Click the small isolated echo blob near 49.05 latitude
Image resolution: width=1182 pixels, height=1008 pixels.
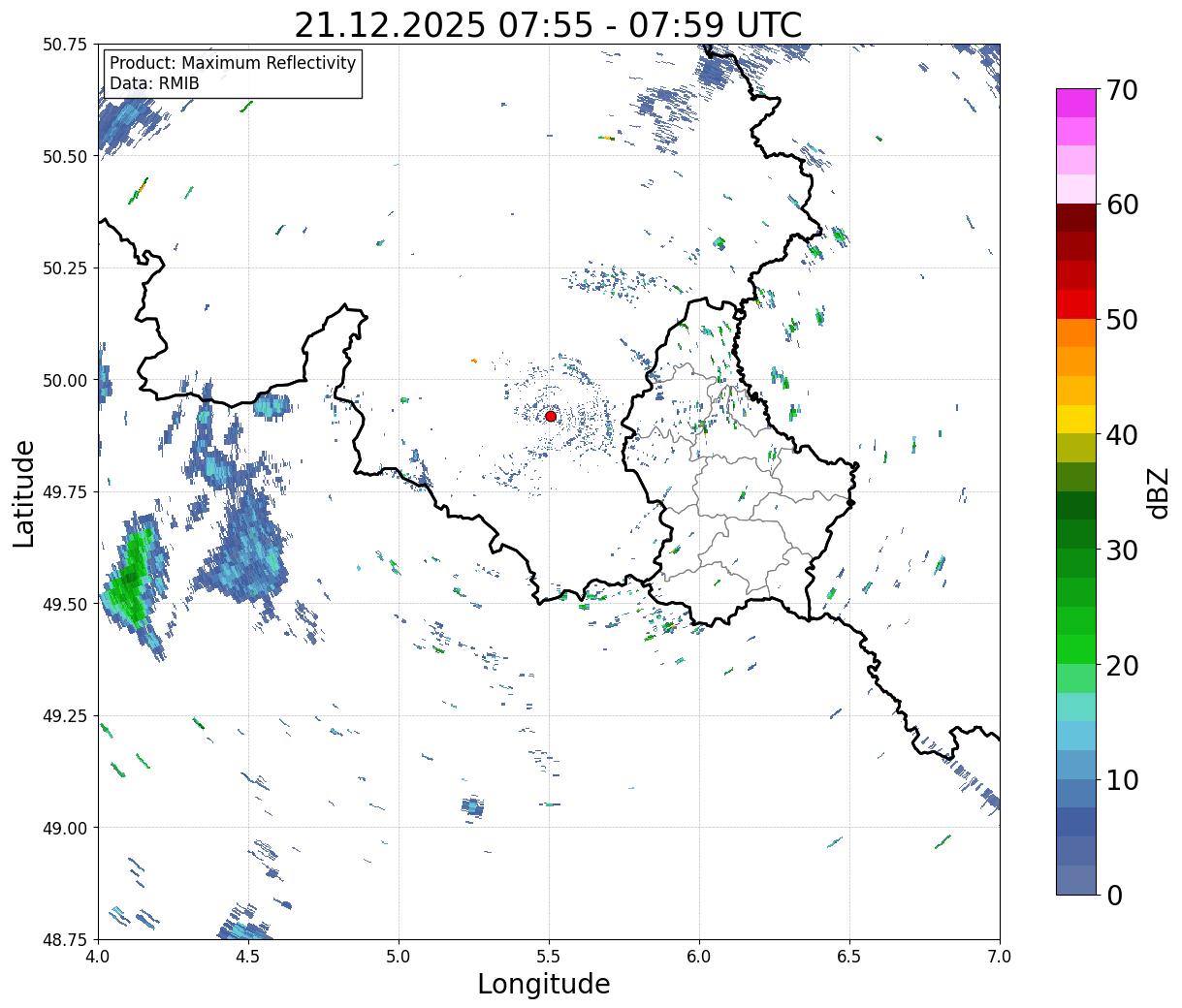coord(472,806)
